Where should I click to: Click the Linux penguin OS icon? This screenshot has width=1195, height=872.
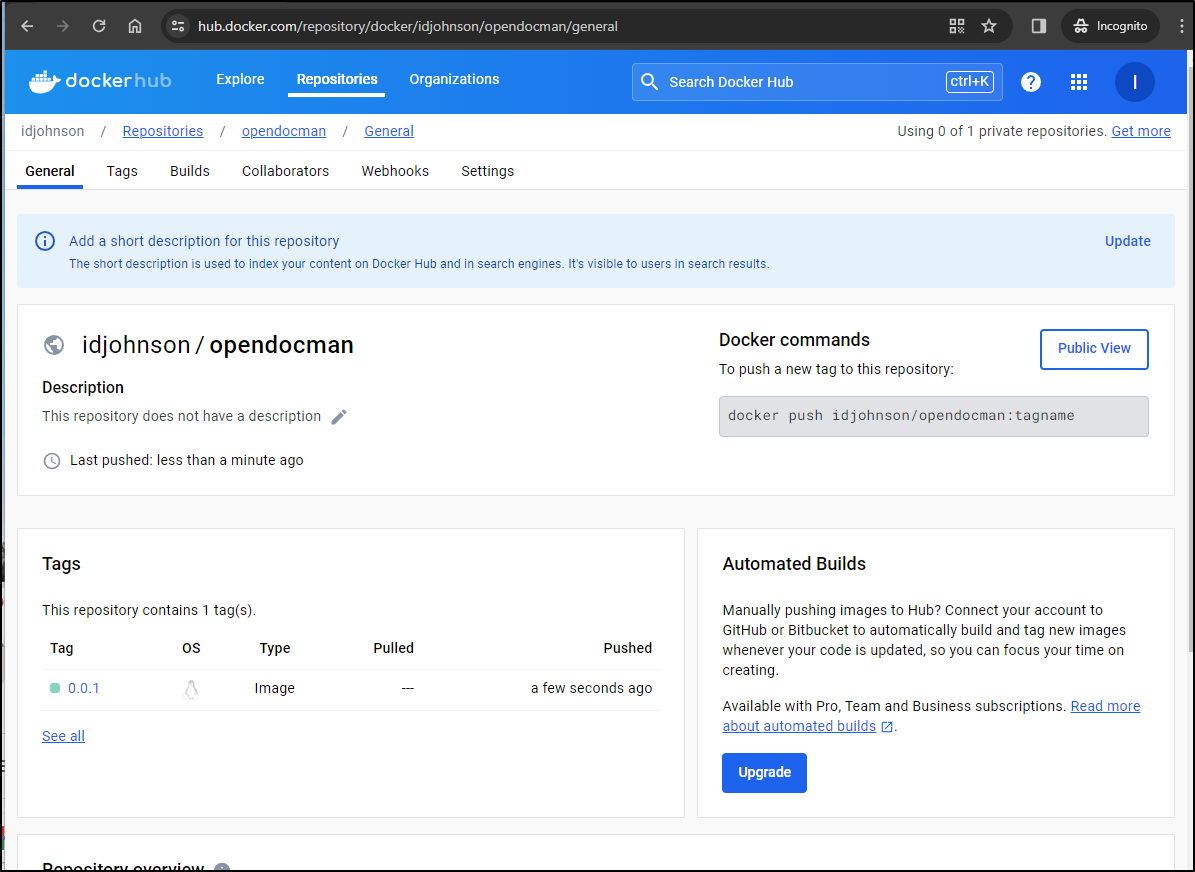coord(191,689)
